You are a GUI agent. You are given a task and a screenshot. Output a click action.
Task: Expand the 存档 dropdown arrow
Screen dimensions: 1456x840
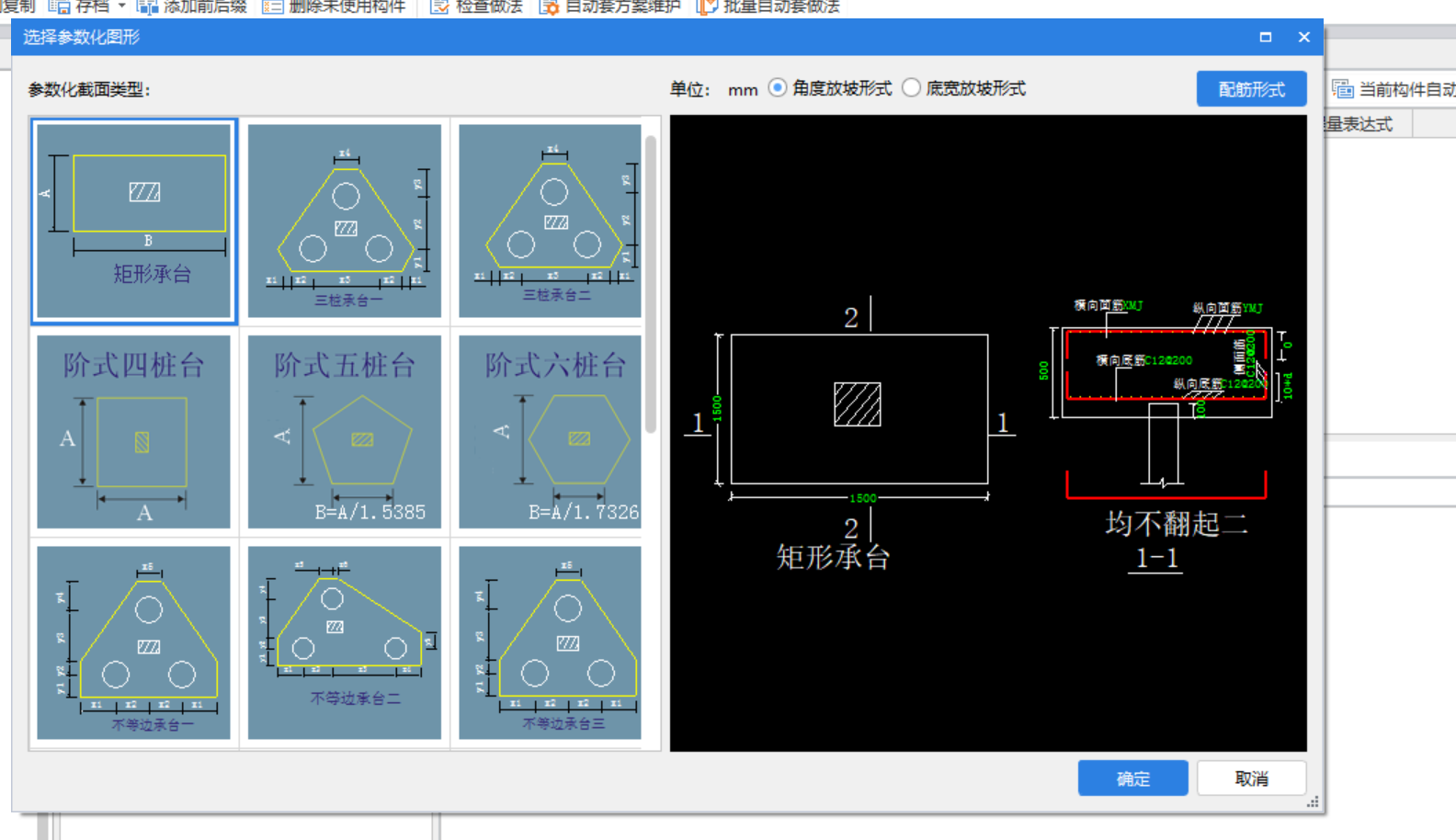click(121, 6)
